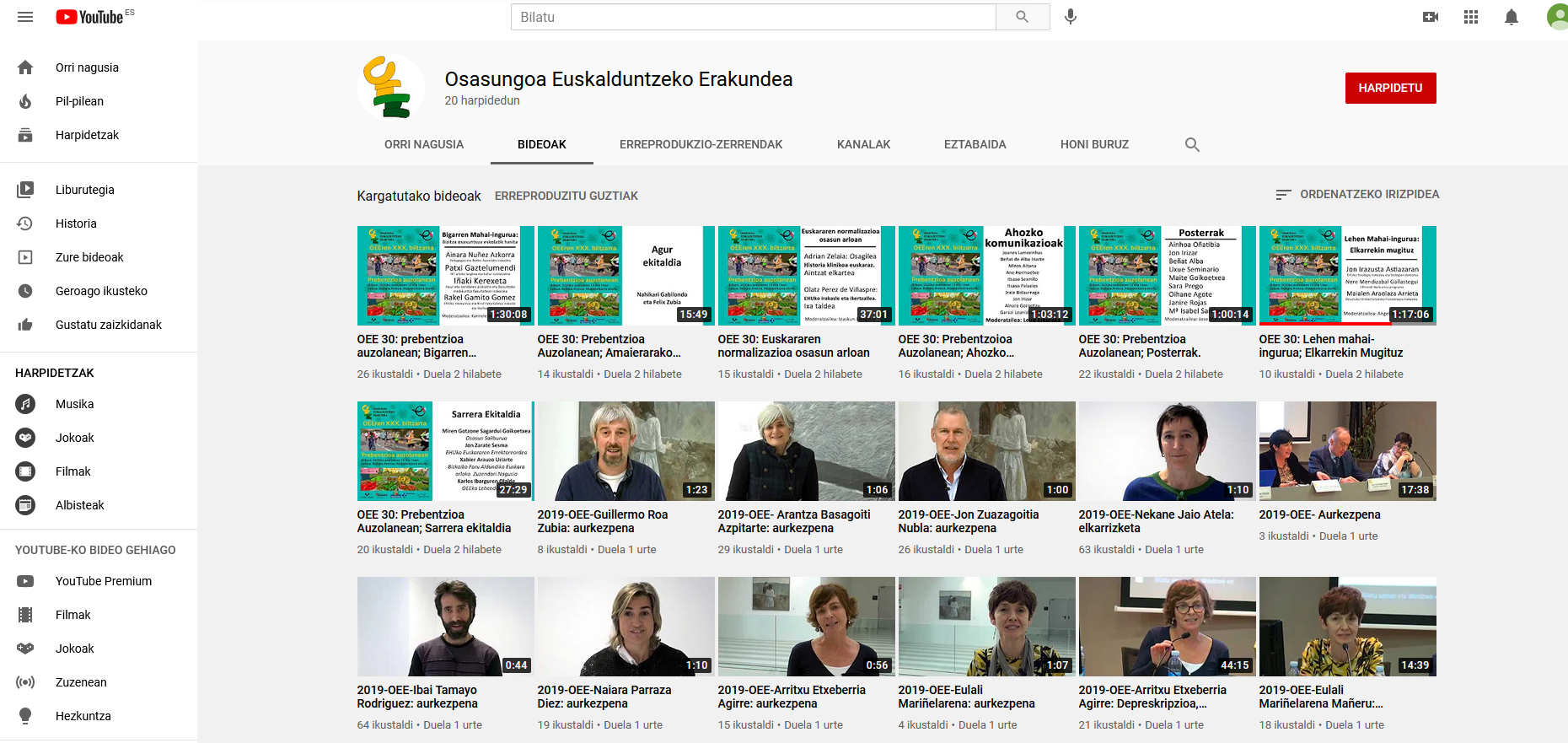Switch to ORRI NAGUSIA tab
Viewport: 1568px width, 743px height.
pyautogui.click(x=424, y=144)
